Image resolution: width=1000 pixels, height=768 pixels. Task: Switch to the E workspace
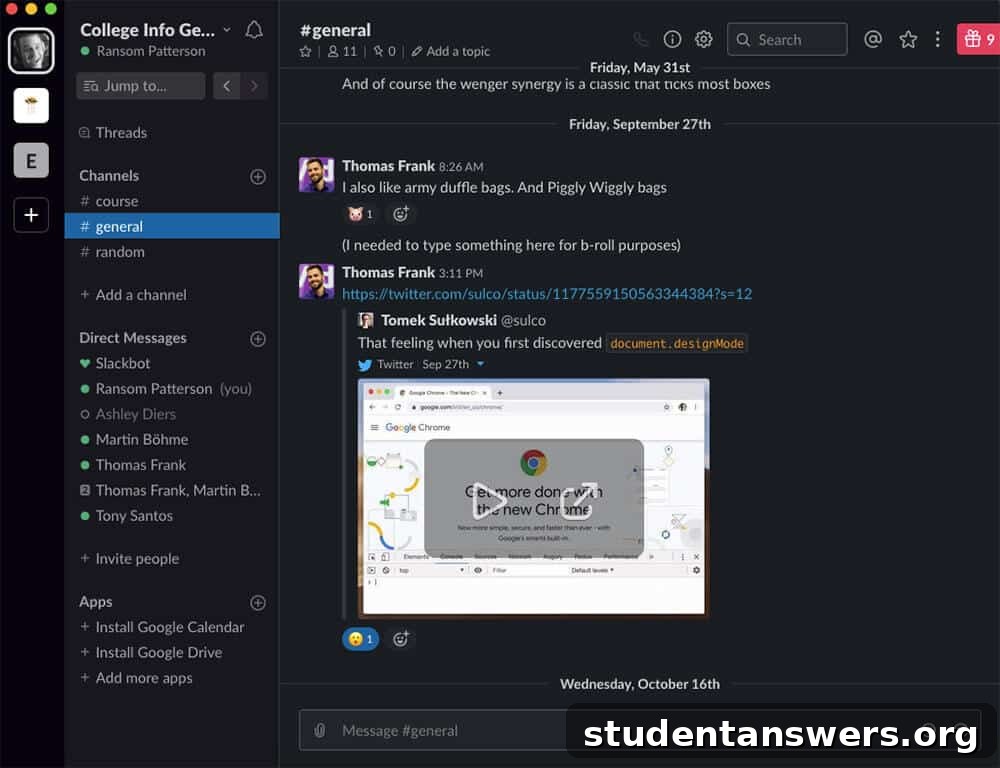point(31,160)
